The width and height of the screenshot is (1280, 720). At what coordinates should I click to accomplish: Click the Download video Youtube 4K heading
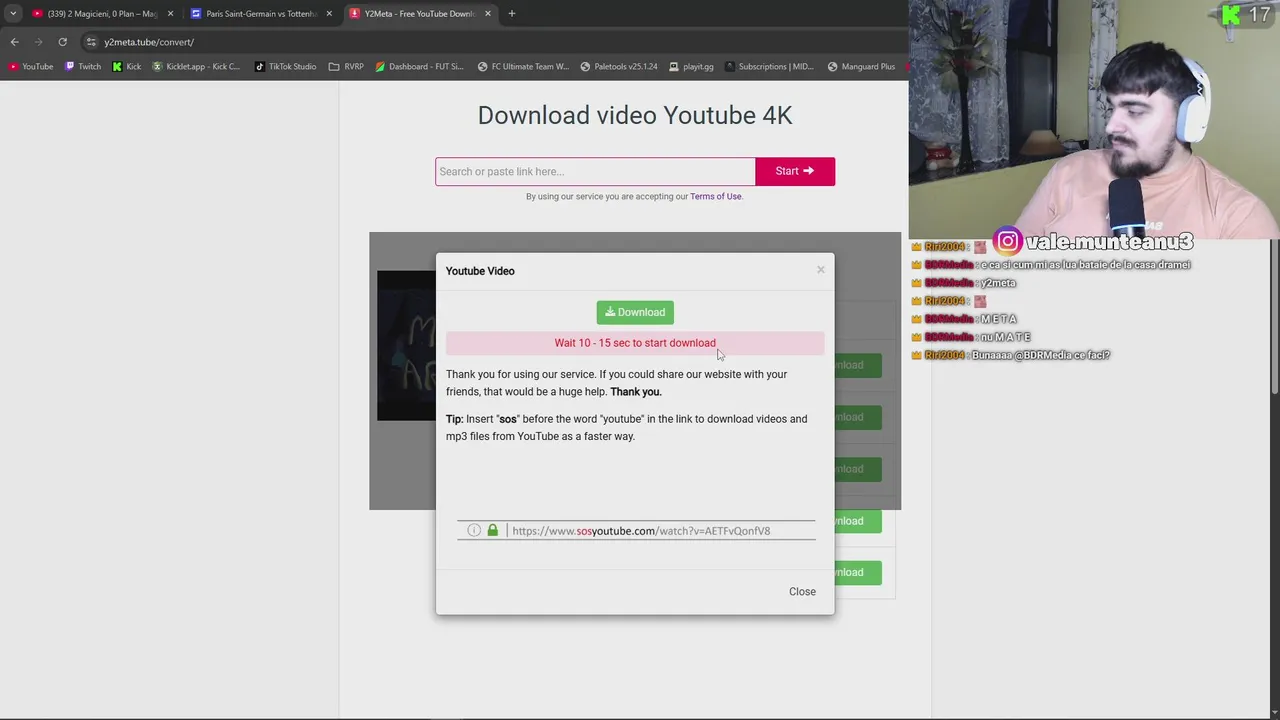tap(635, 115)
